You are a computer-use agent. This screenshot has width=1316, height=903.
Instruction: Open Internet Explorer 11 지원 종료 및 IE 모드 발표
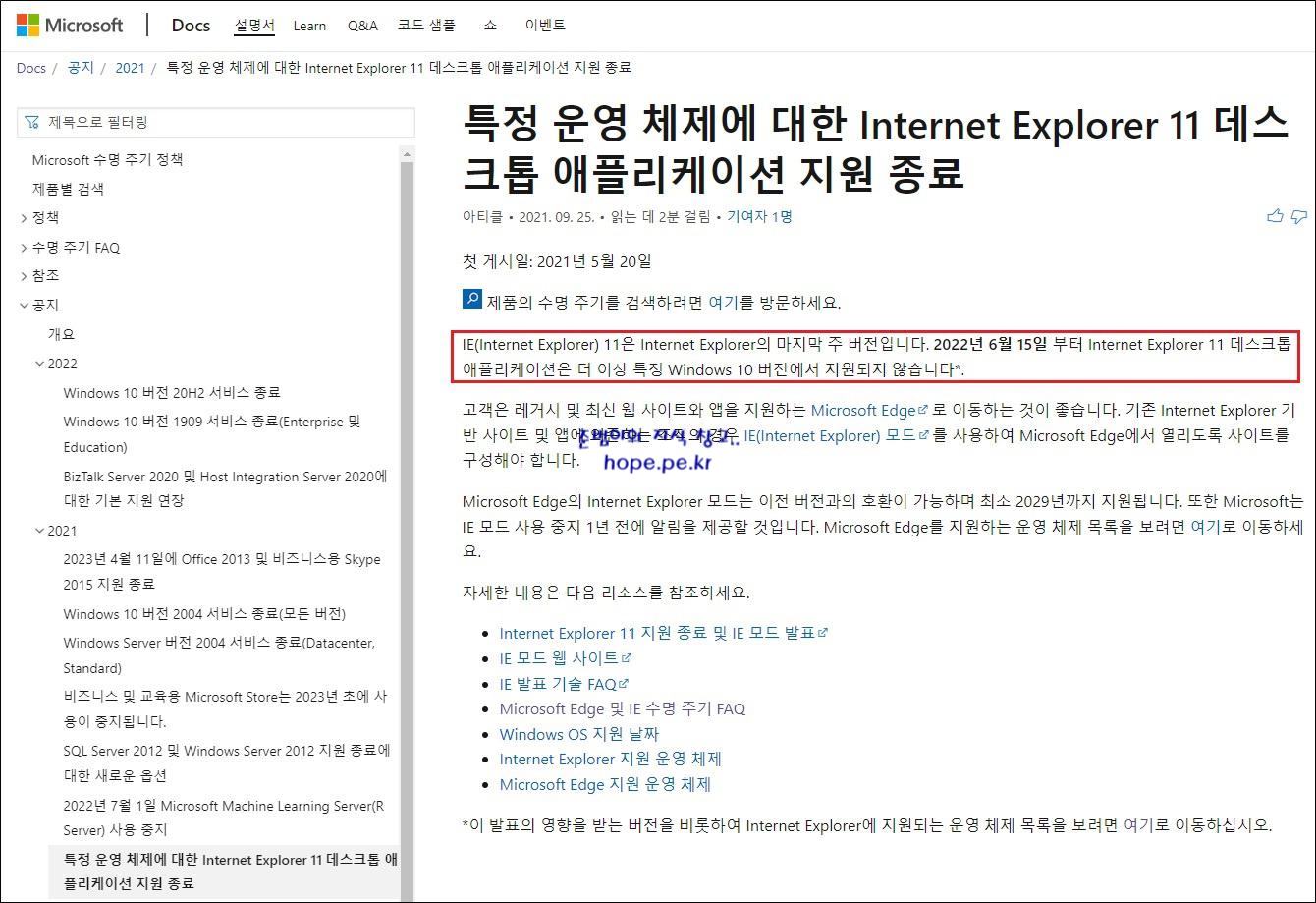(663, 633)
